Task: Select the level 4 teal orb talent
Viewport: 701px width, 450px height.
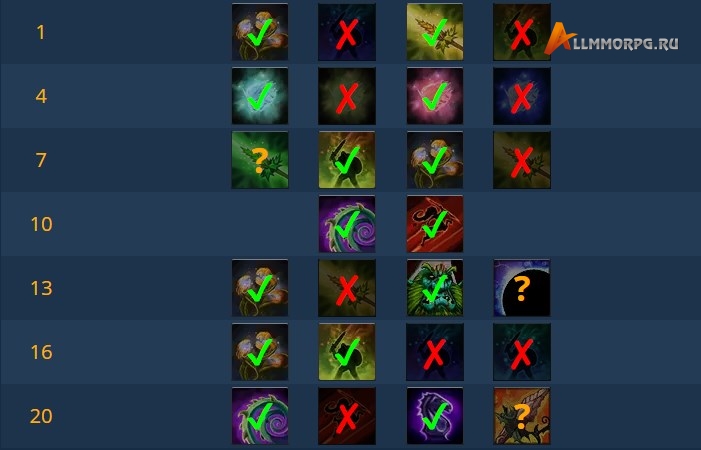Action: (260, 96)
